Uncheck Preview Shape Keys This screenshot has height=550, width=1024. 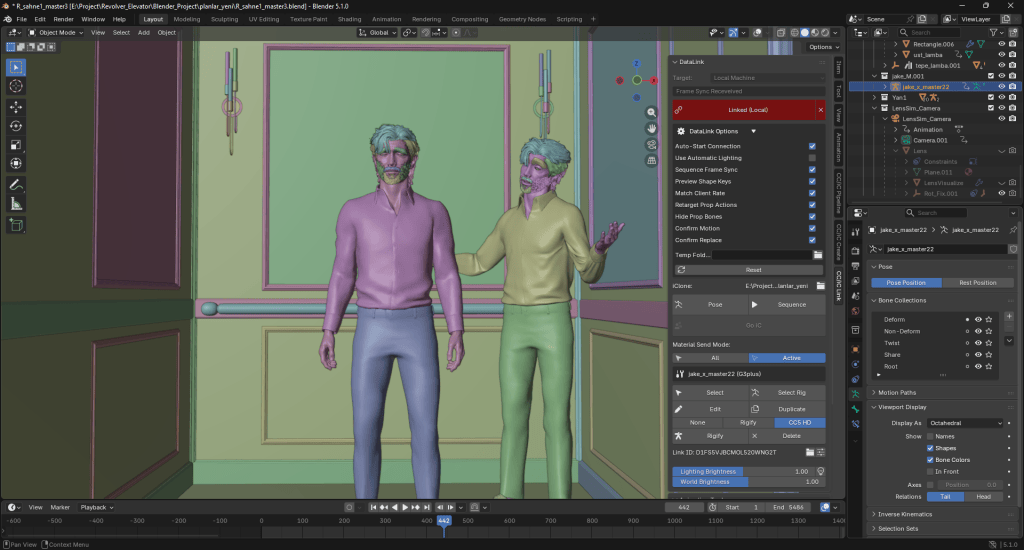[x=812, y=182]
